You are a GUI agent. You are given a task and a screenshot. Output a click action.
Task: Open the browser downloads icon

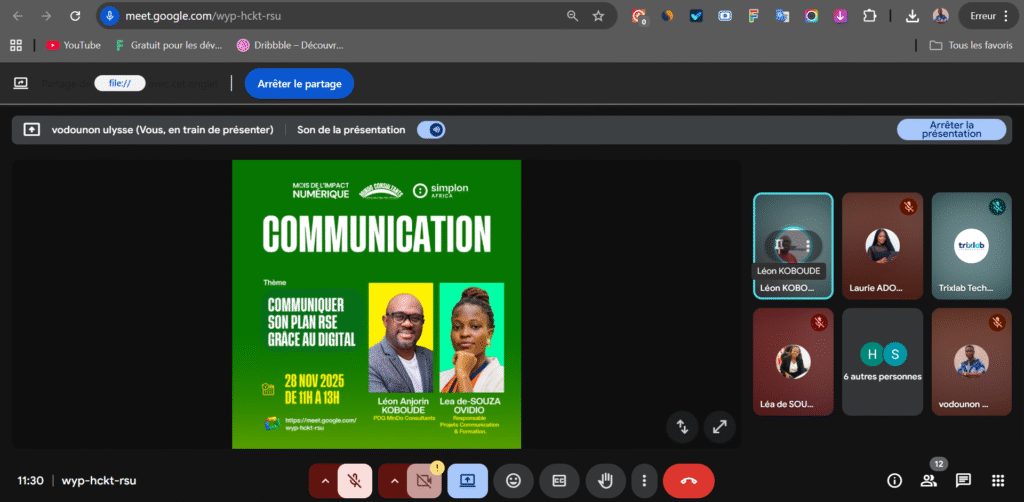point(912,16)
